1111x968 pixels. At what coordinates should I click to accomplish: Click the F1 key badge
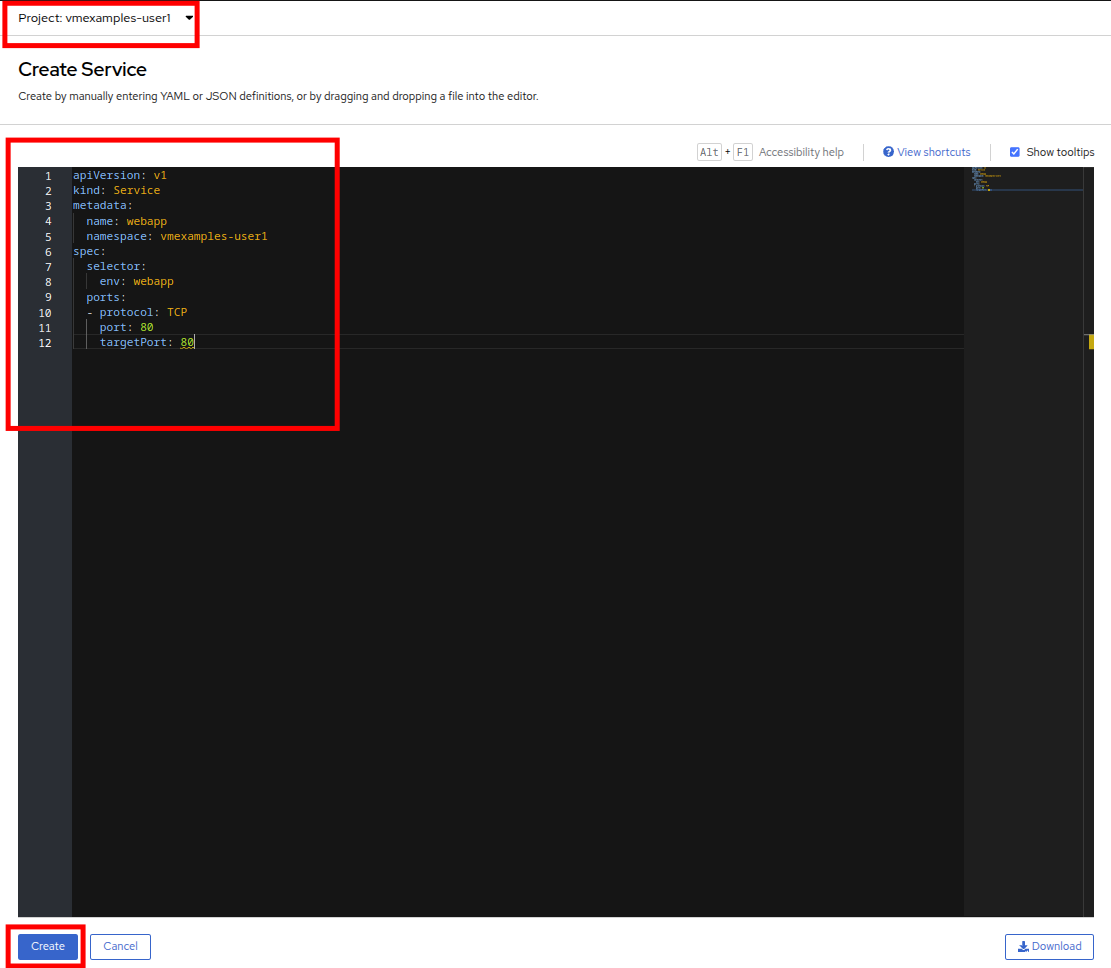pos(742,152)
